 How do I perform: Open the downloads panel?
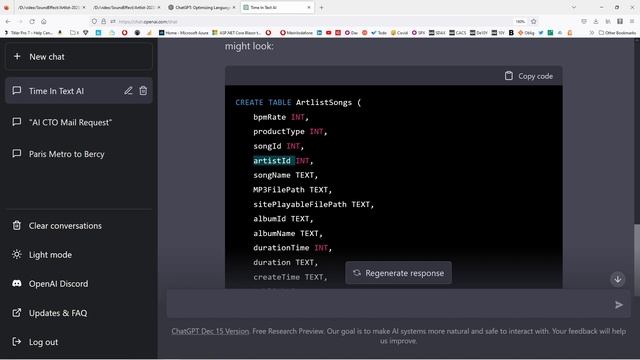point(596,21)
